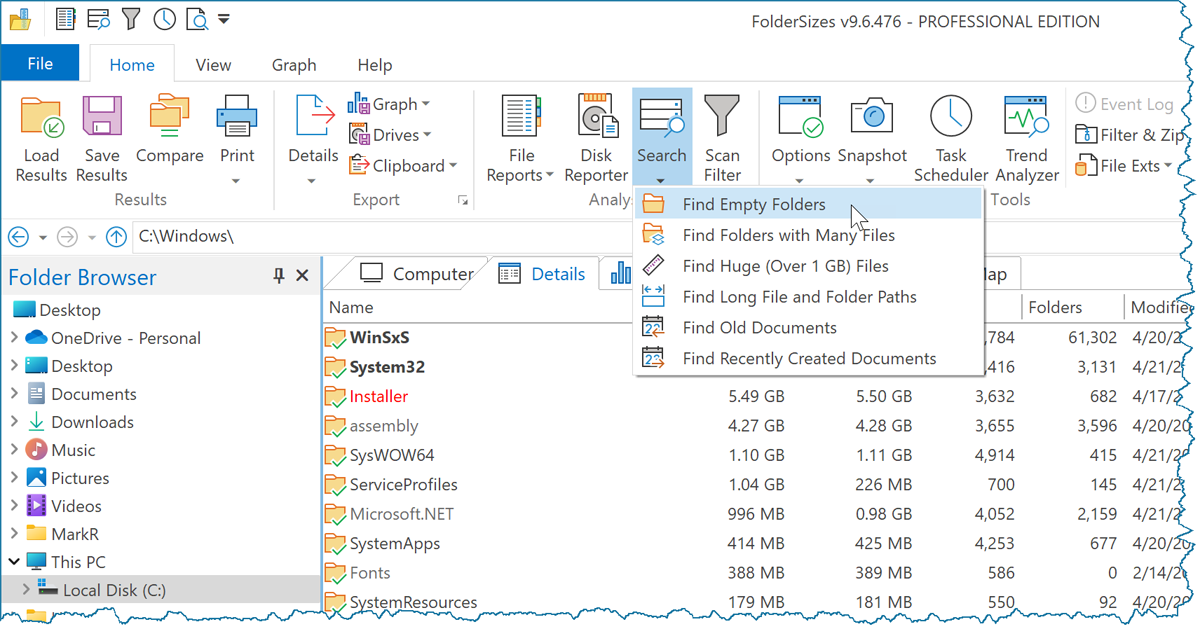
Task: Pin the Folder Browser panel
Action: 278,275
